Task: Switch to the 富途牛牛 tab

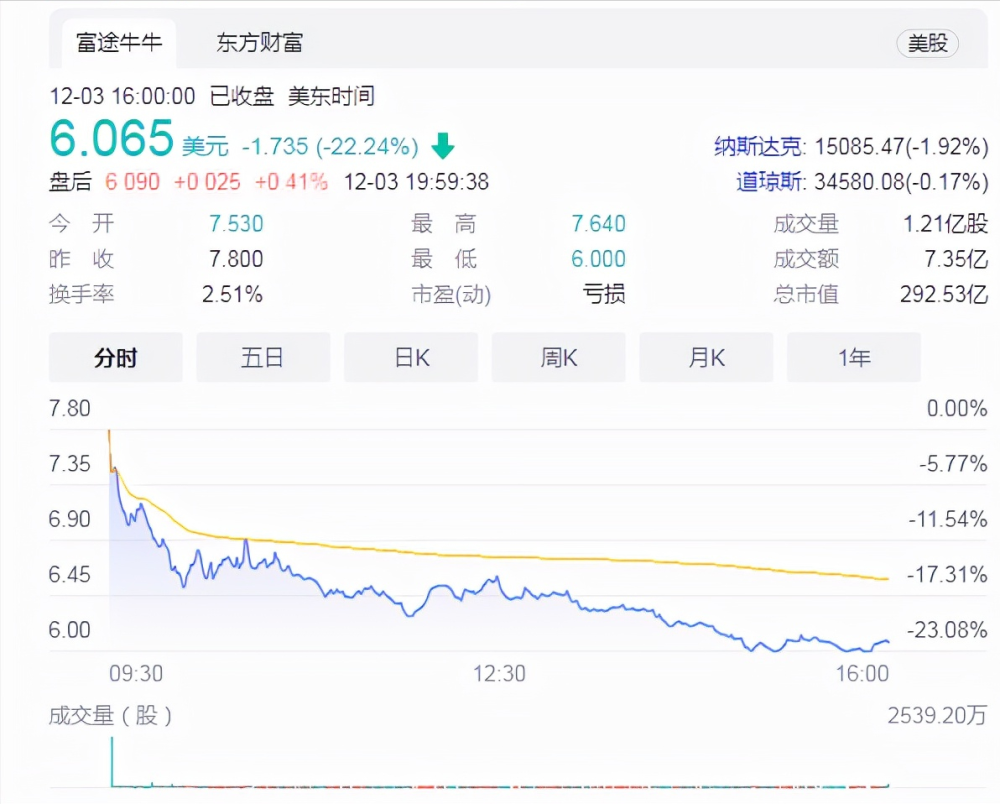Action: (119, 43)
